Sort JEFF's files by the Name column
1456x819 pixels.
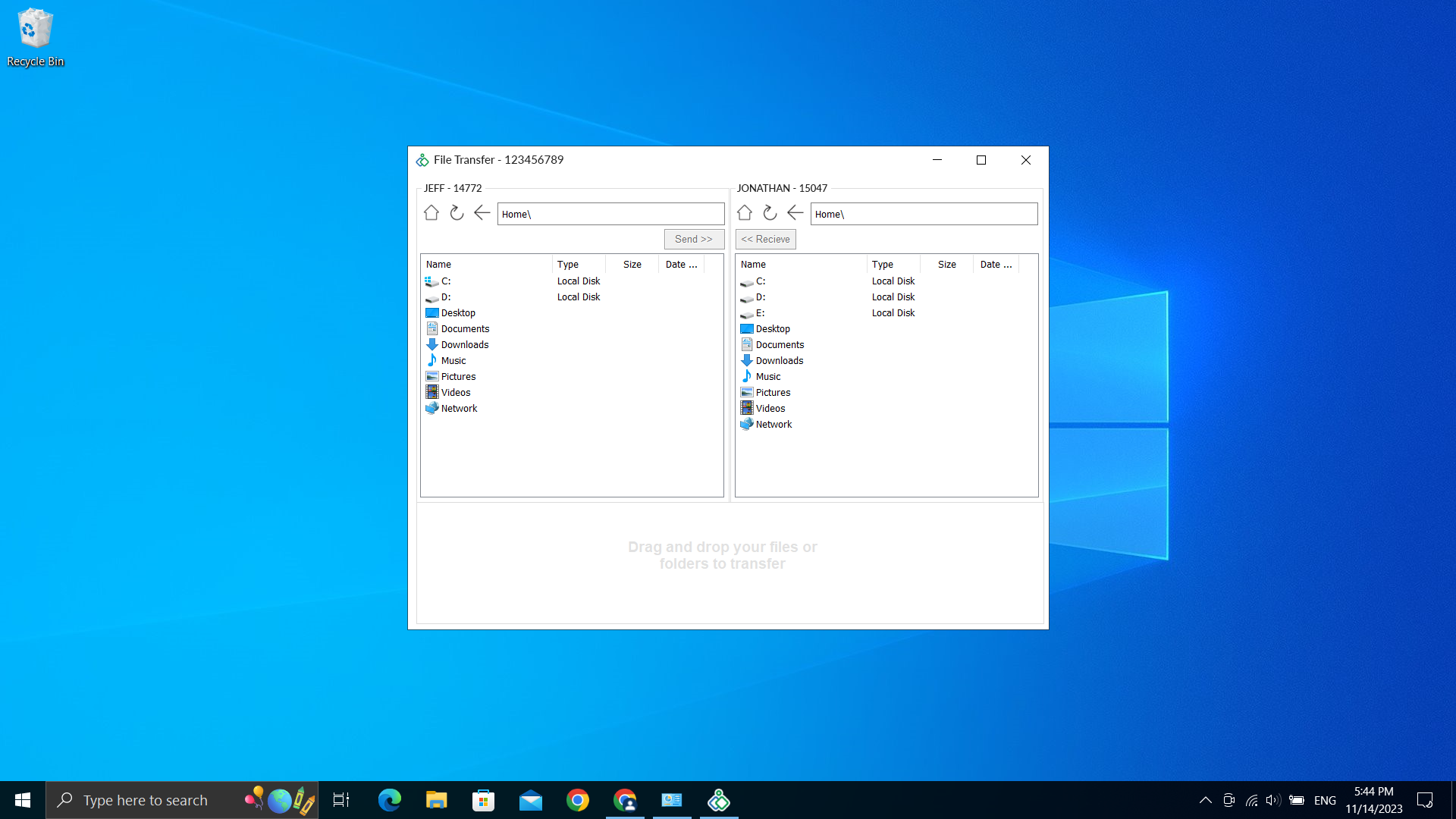pyautogui.click(x=438, y=264)
